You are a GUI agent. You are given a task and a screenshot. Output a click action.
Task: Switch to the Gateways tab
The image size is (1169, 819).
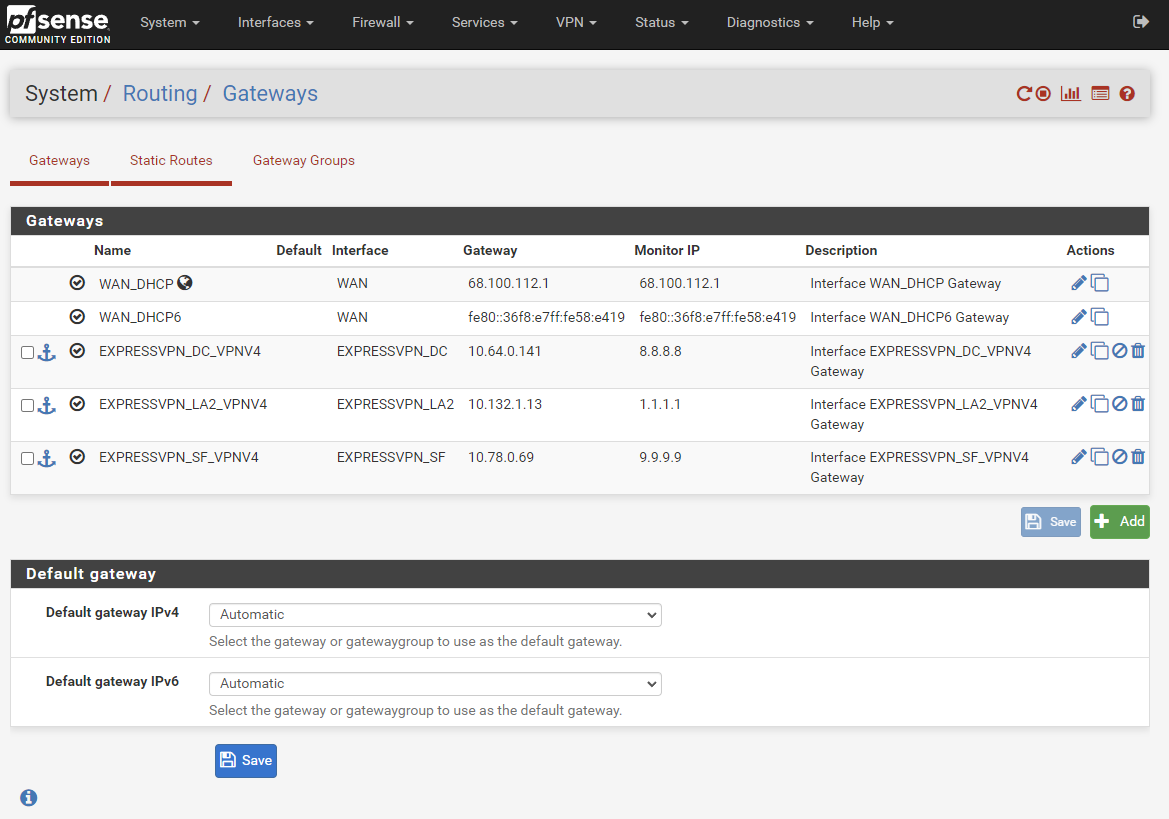(x=60, y=160)
